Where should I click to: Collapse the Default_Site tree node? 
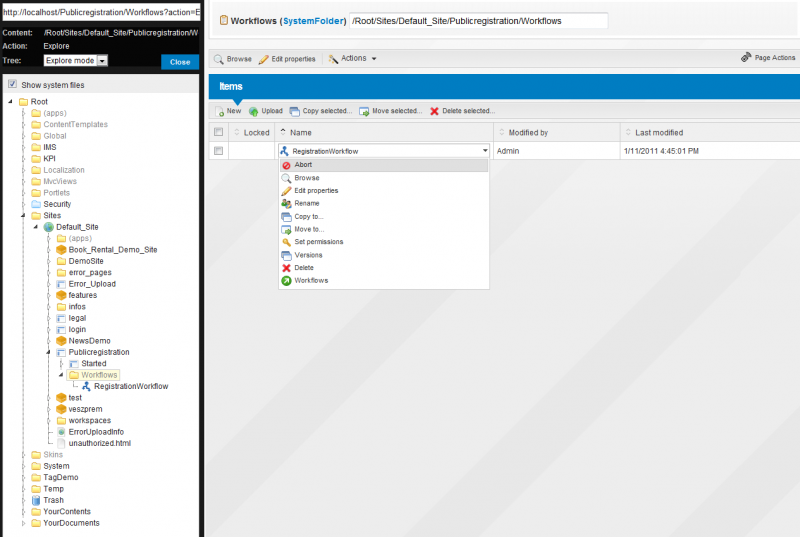(36, 227)
